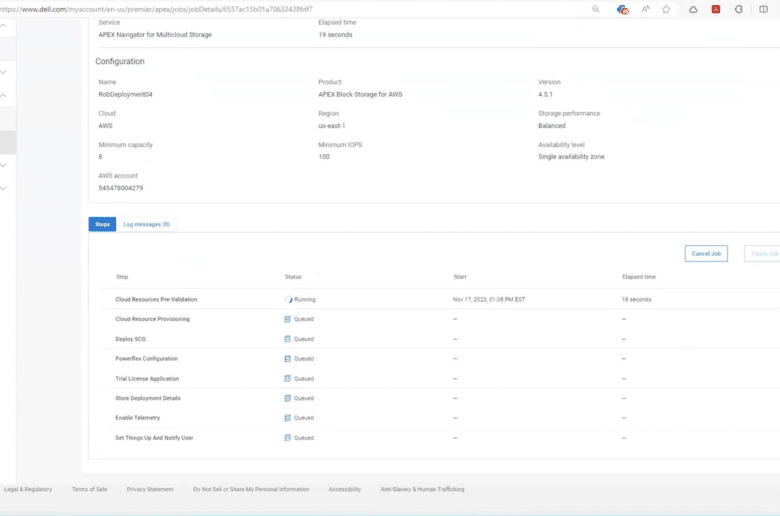780x516 pixels.
Task: Switch to the Steps tab
Action: click(x=102, y=224)
